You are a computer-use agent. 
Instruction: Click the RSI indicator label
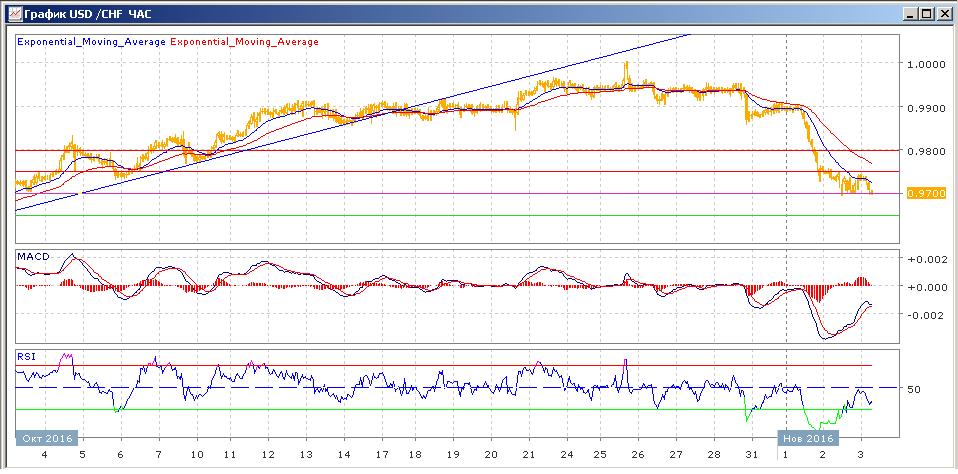(x=25, y=357)
